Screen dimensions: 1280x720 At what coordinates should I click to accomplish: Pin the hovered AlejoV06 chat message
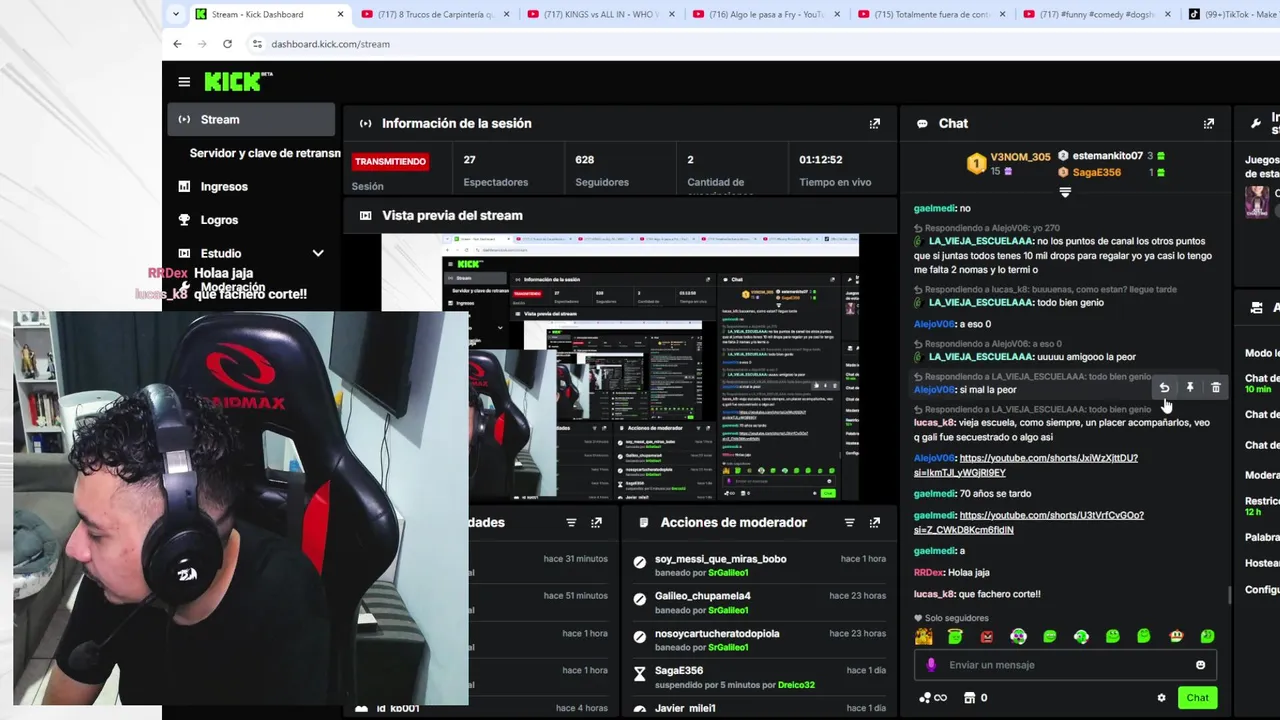point(1190,387)
